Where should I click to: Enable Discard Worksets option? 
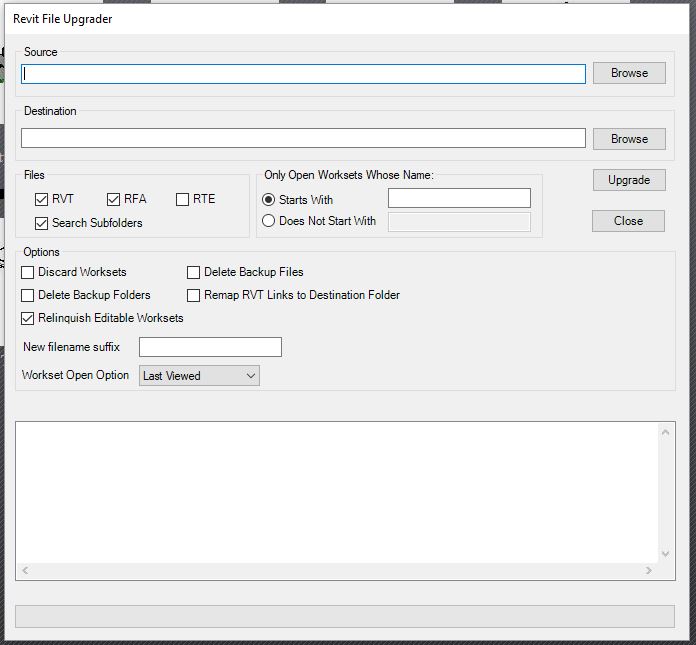click(x=28, y=273)
